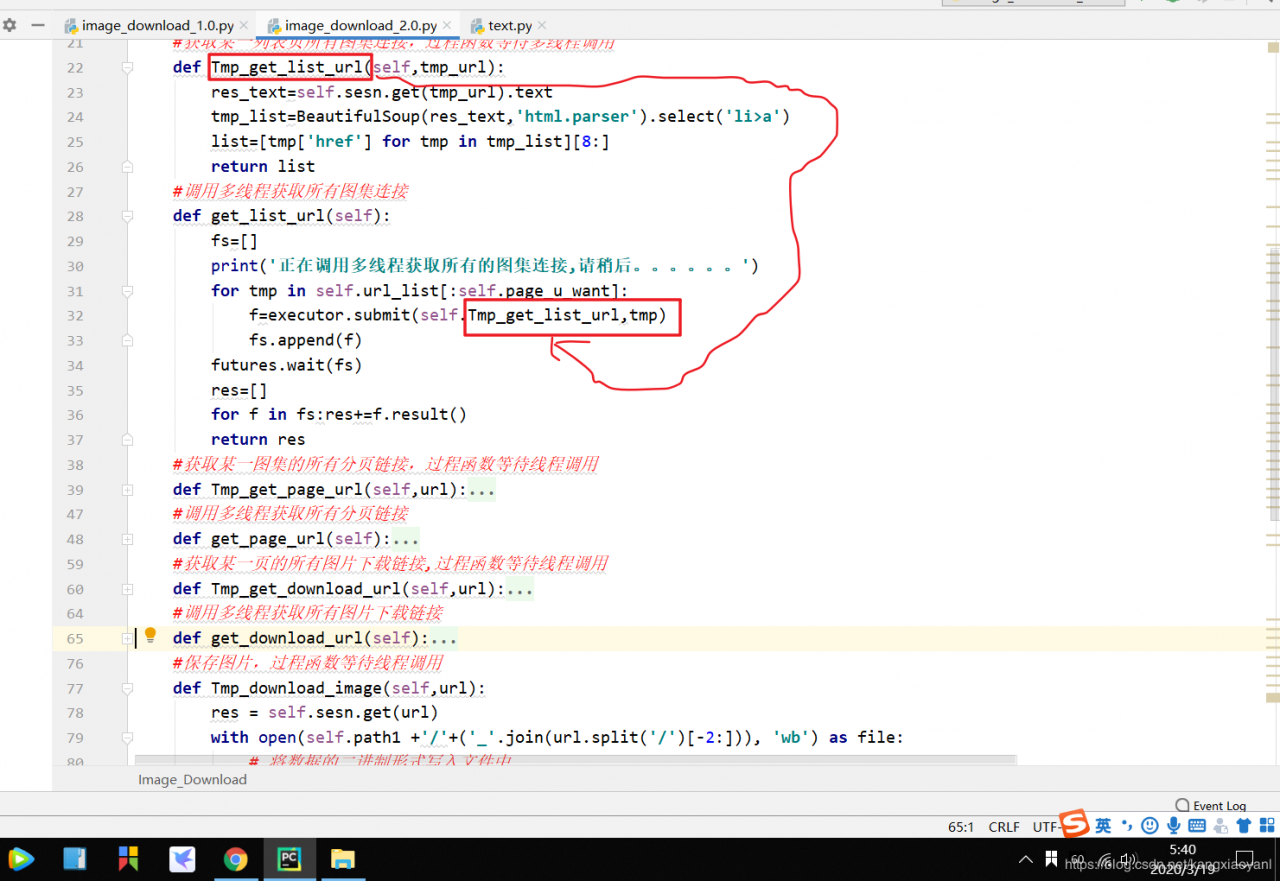The image size is (1280, 881).
Task: Click the Sogou microphone voice input icon
Action: pos(1174,826)
